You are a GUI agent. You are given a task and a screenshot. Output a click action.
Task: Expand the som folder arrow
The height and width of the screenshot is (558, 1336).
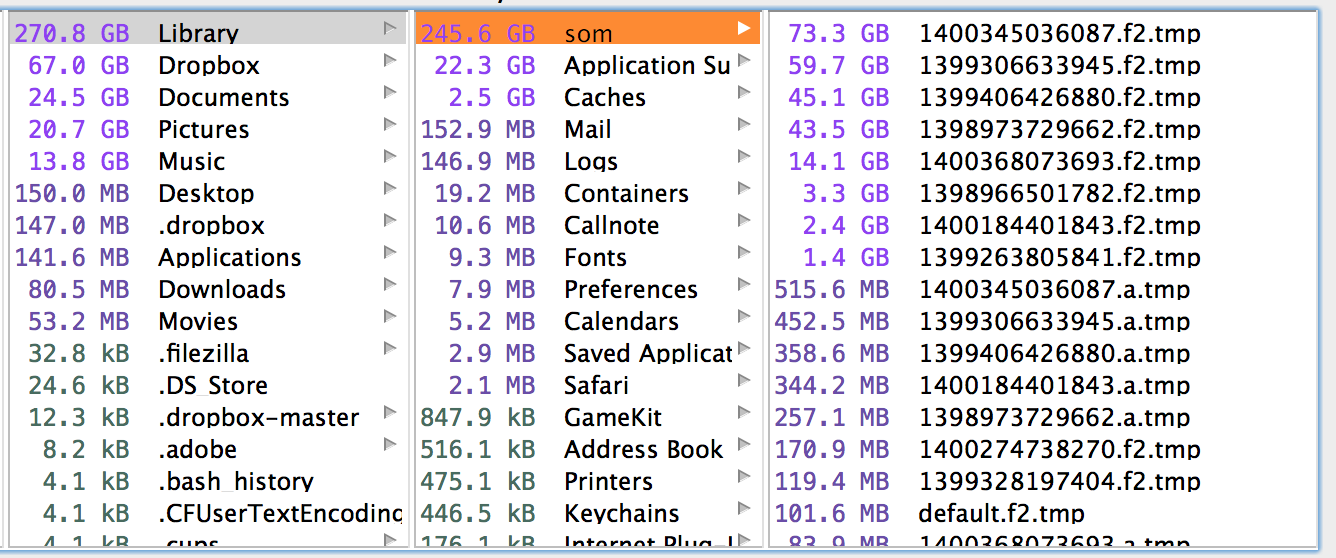744,30
